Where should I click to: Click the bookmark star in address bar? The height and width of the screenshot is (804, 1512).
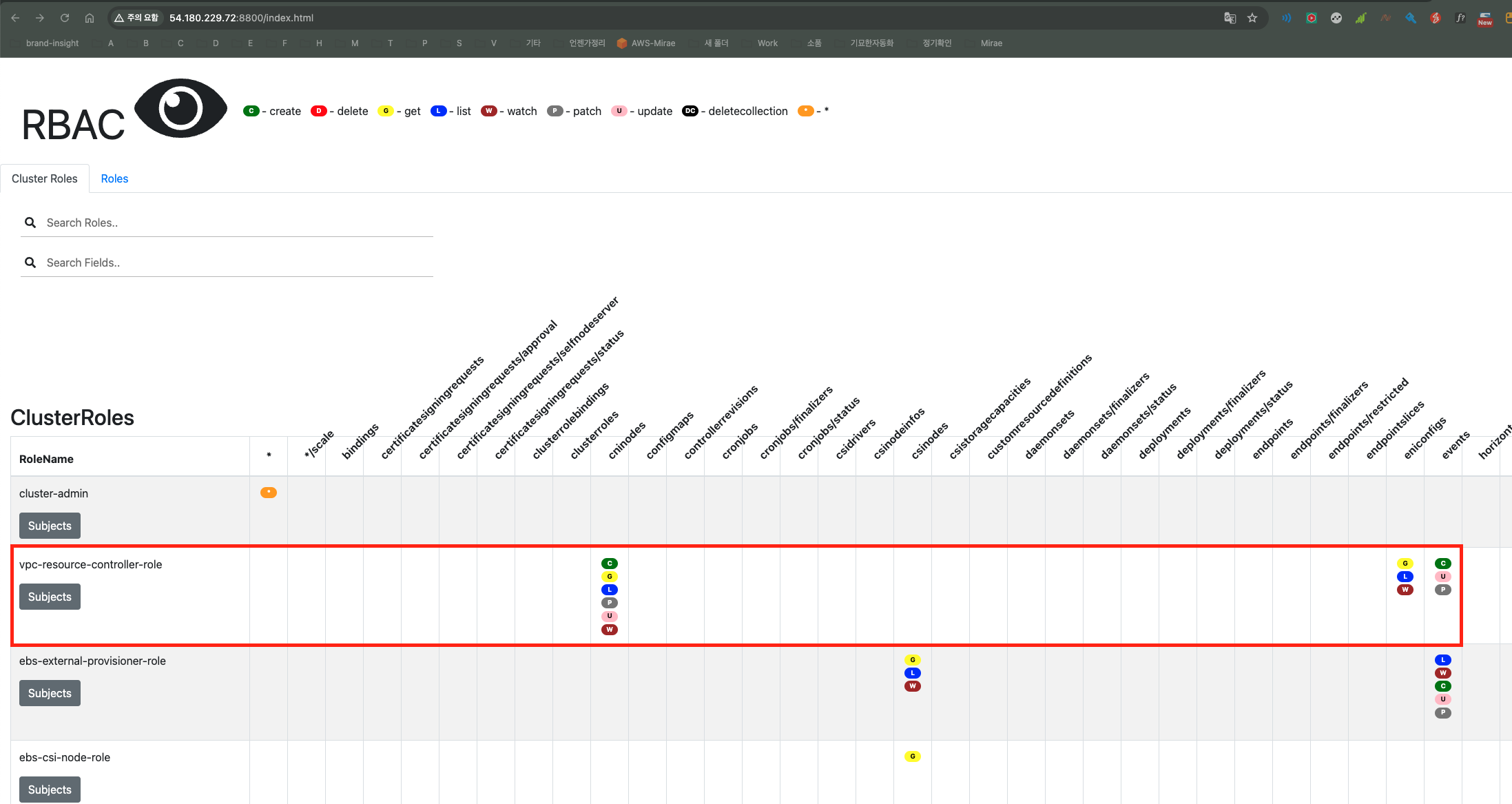1252,18
